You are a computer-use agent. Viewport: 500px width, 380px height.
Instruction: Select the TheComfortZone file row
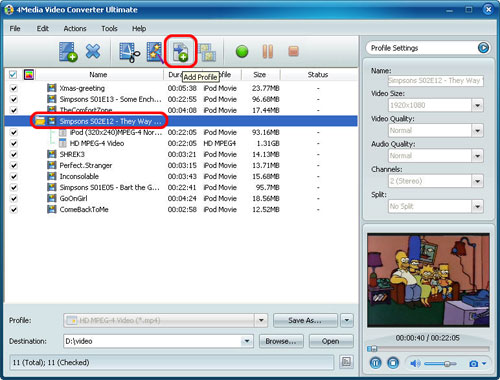tap(181, 110)
